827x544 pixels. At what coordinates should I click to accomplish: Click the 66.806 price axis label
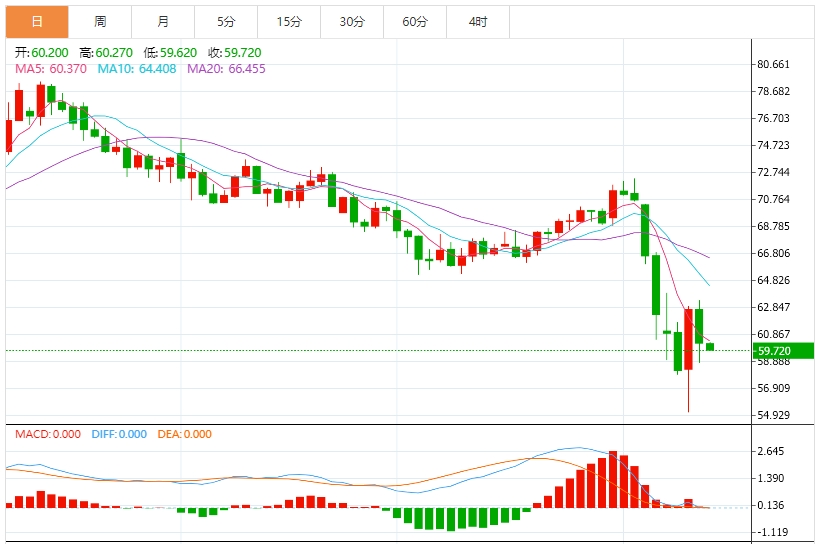point(773,253)
